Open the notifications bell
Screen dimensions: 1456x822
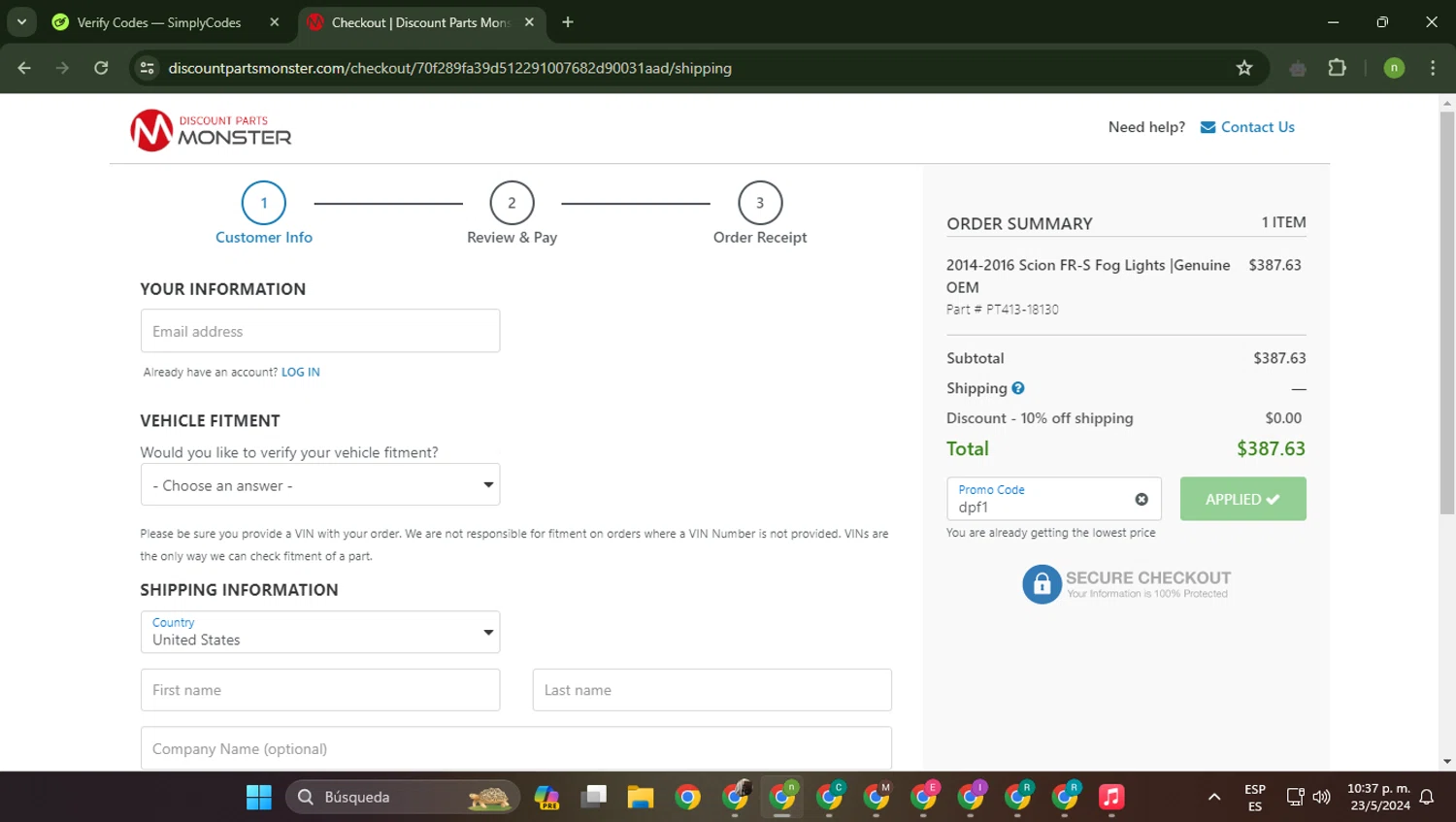point(1426,797)
